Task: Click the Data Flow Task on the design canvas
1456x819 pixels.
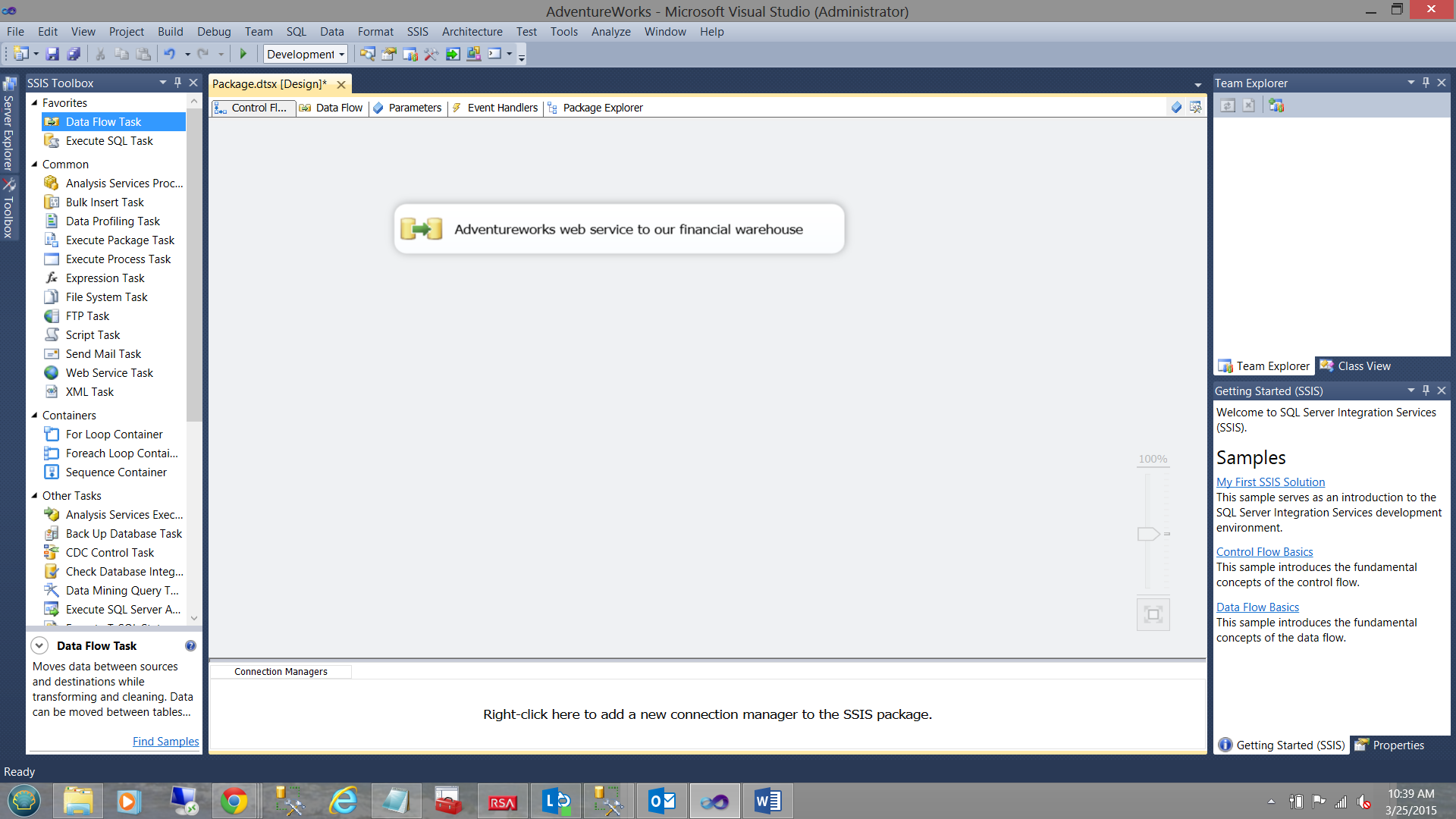Action: click(619, 229)
